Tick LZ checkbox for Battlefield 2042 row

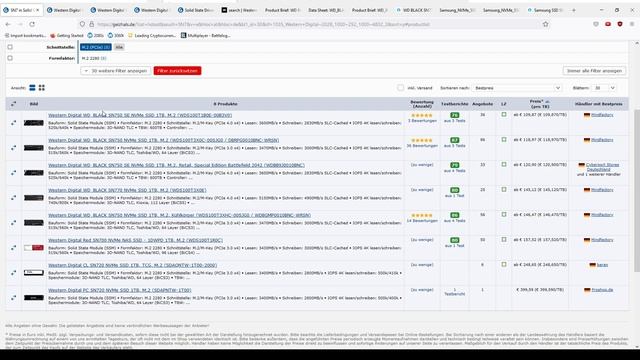tap(504, 164)
